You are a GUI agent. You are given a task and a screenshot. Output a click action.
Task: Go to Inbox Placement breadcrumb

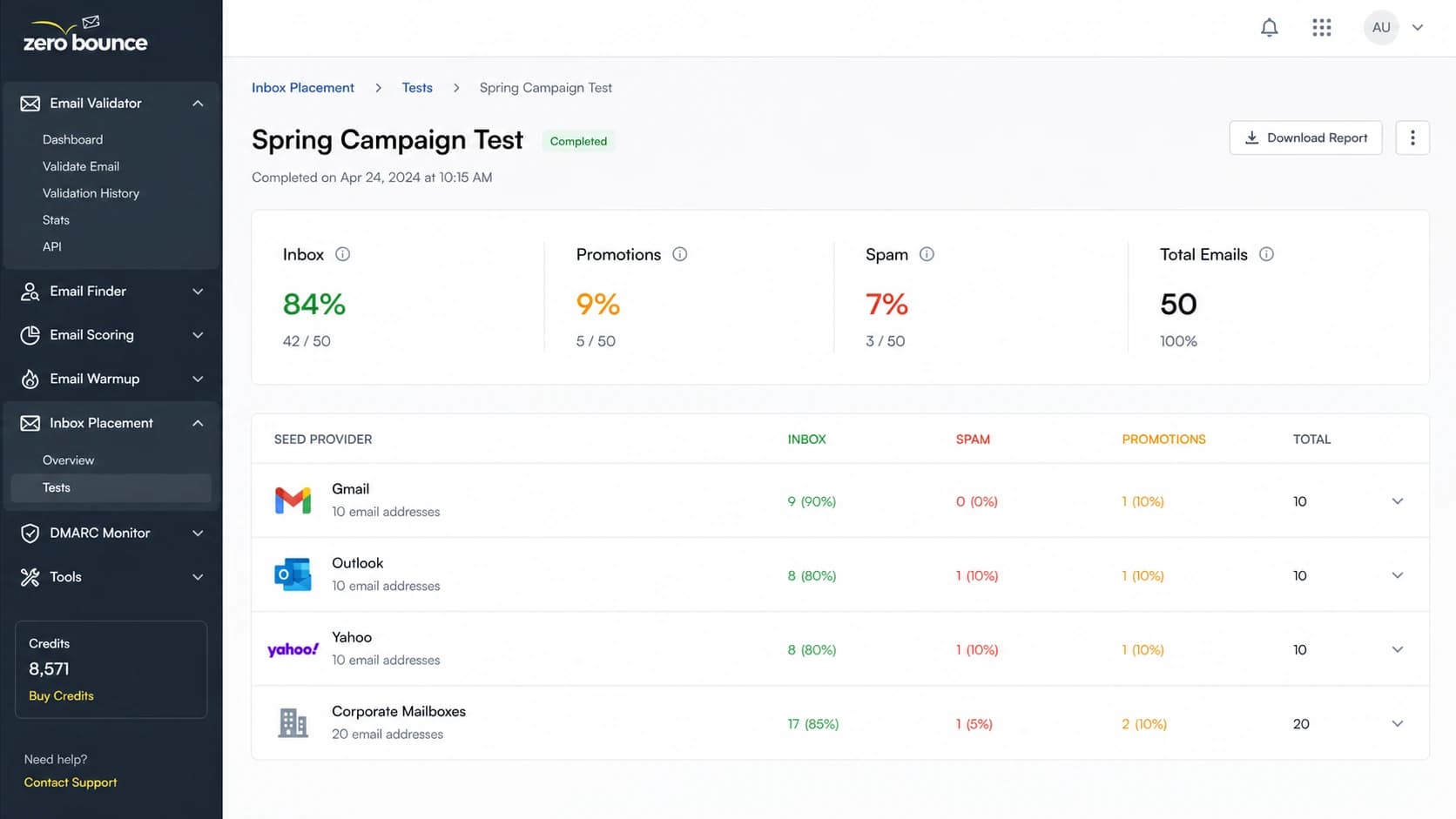303,88
